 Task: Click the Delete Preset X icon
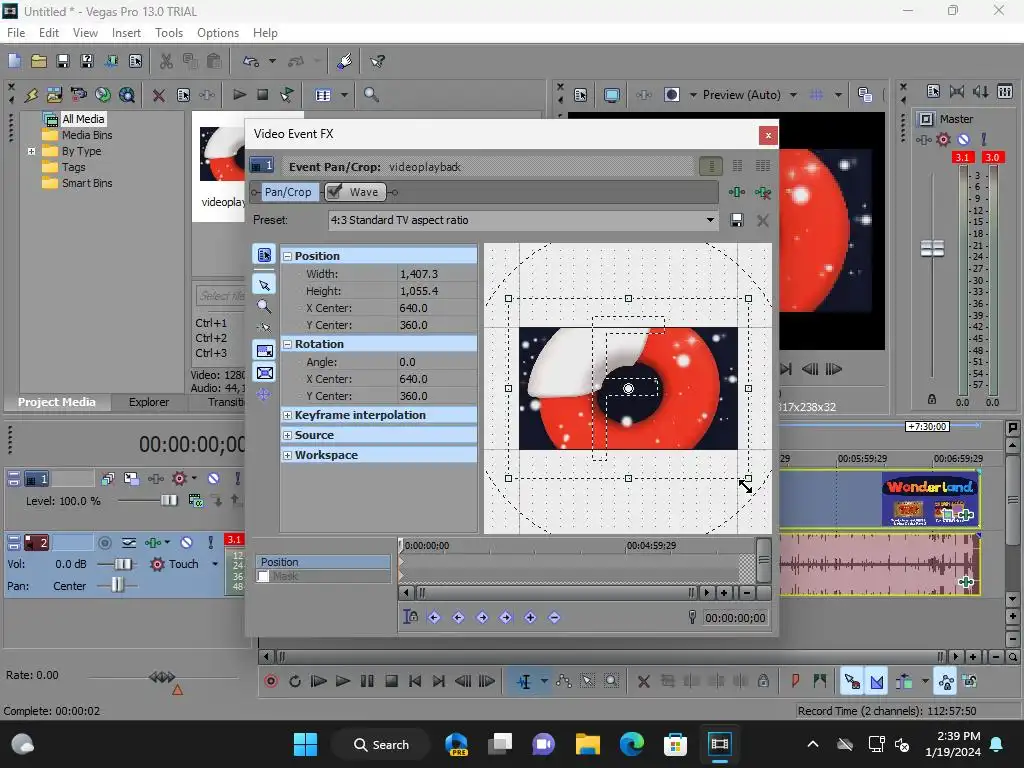click(762, 220)
